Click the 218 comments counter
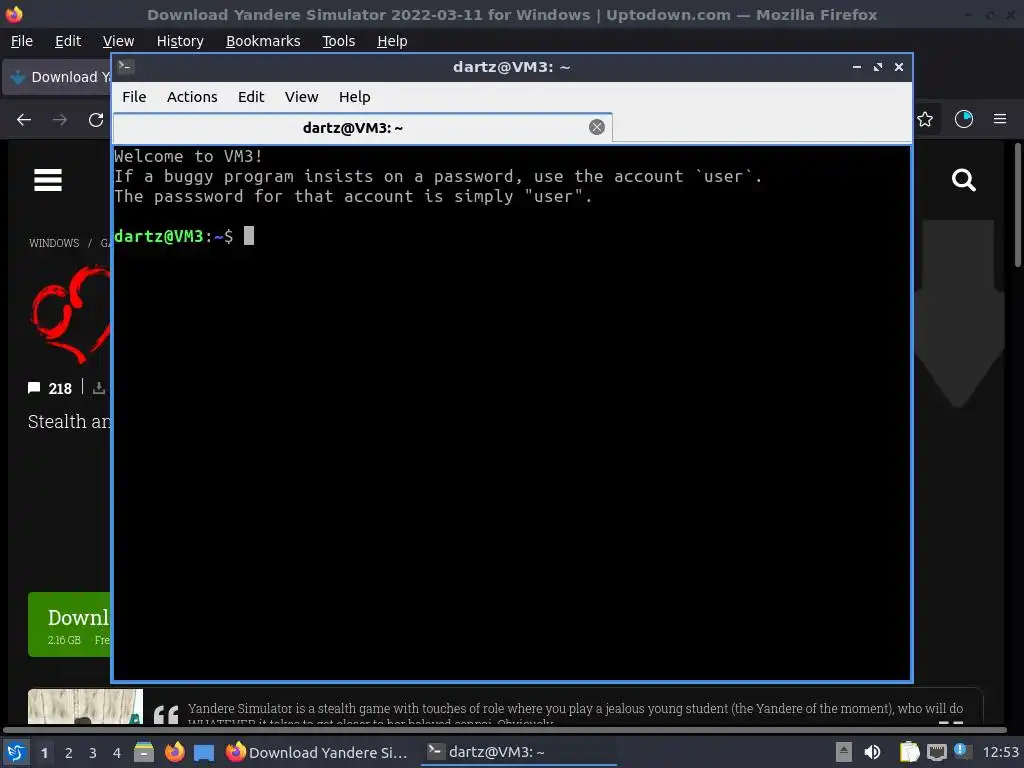 coord(50,389)
